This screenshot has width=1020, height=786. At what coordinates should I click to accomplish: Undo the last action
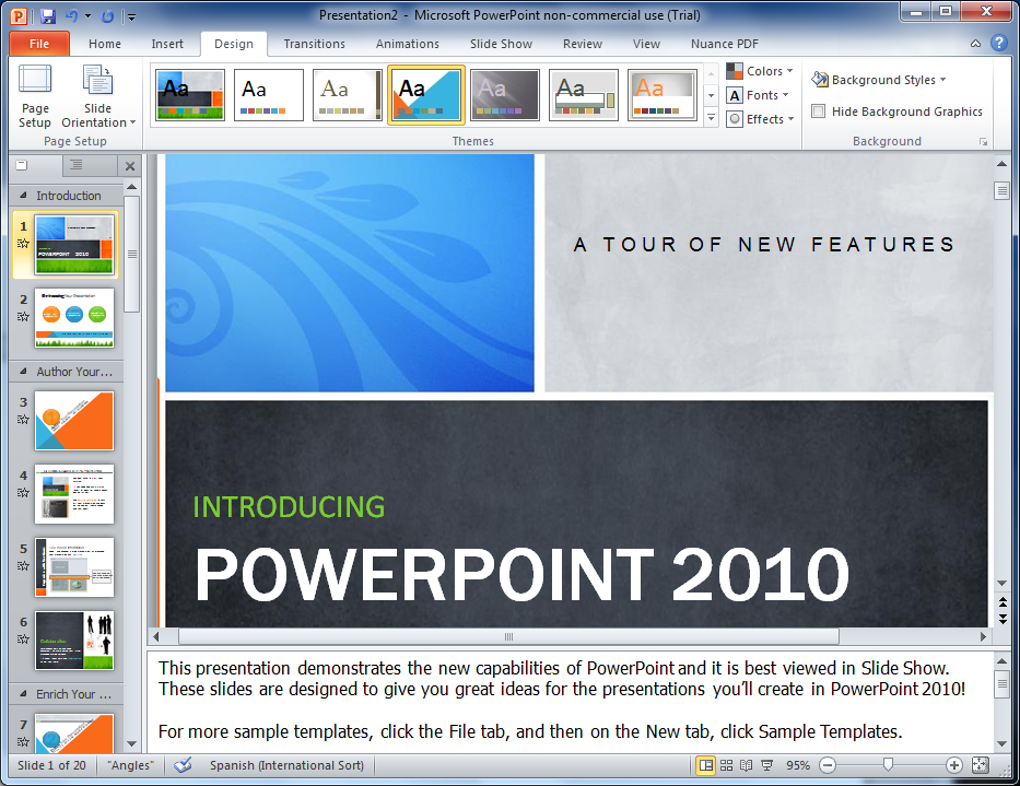tap(72, 16)
